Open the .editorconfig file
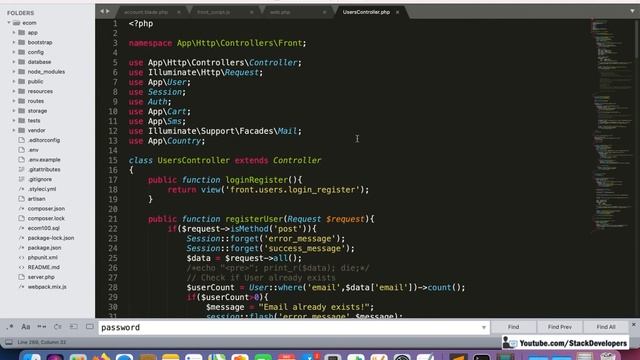This screenshot has width=640, height=360. click(44, 140)
